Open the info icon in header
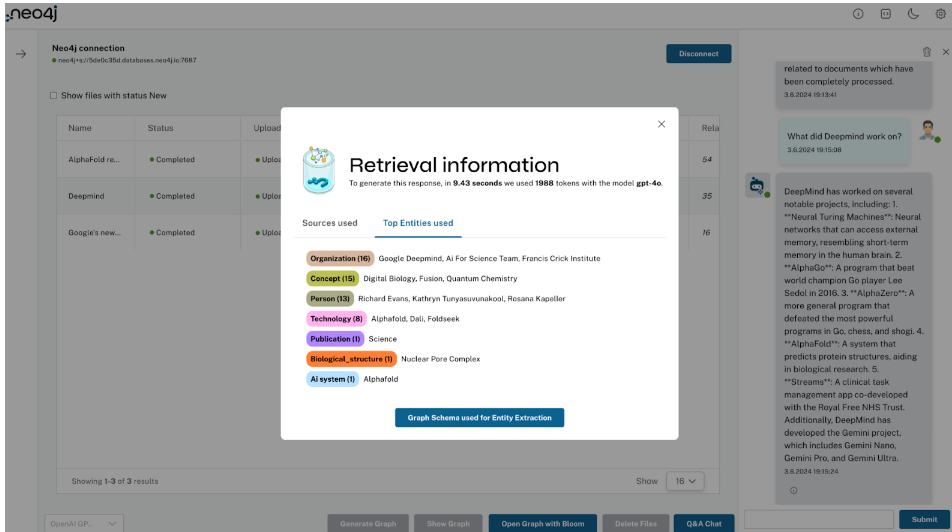Viewport: 952px width, 532px height. (x=858, y=14)
